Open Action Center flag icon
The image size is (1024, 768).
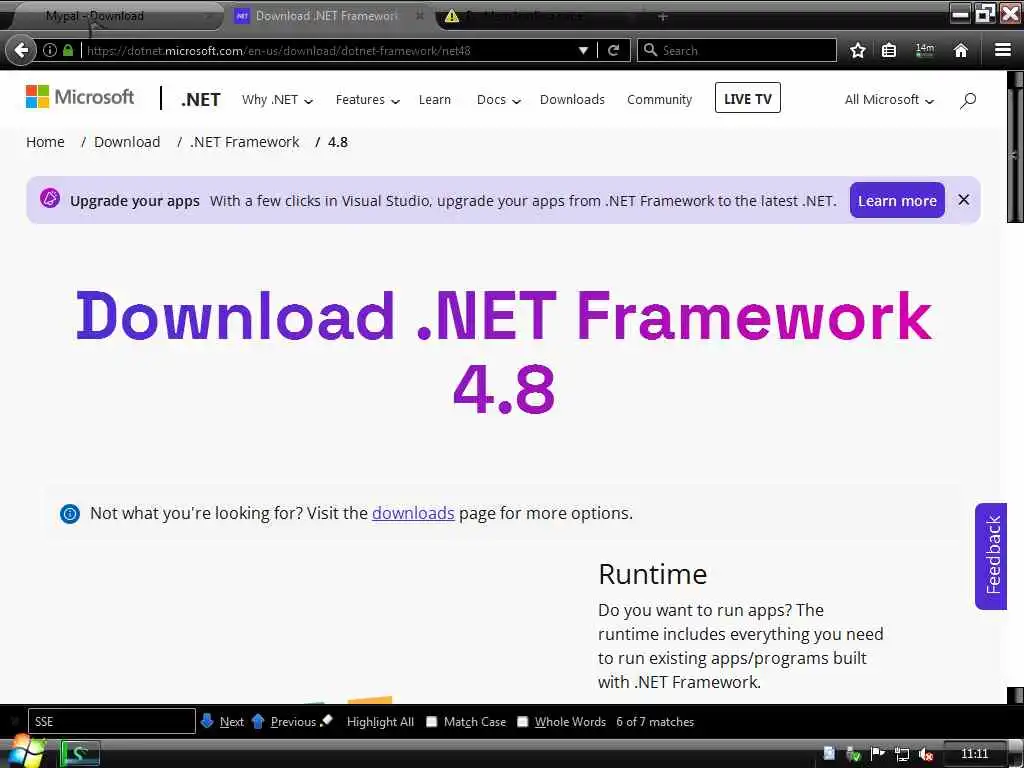[x=878, y=754]
